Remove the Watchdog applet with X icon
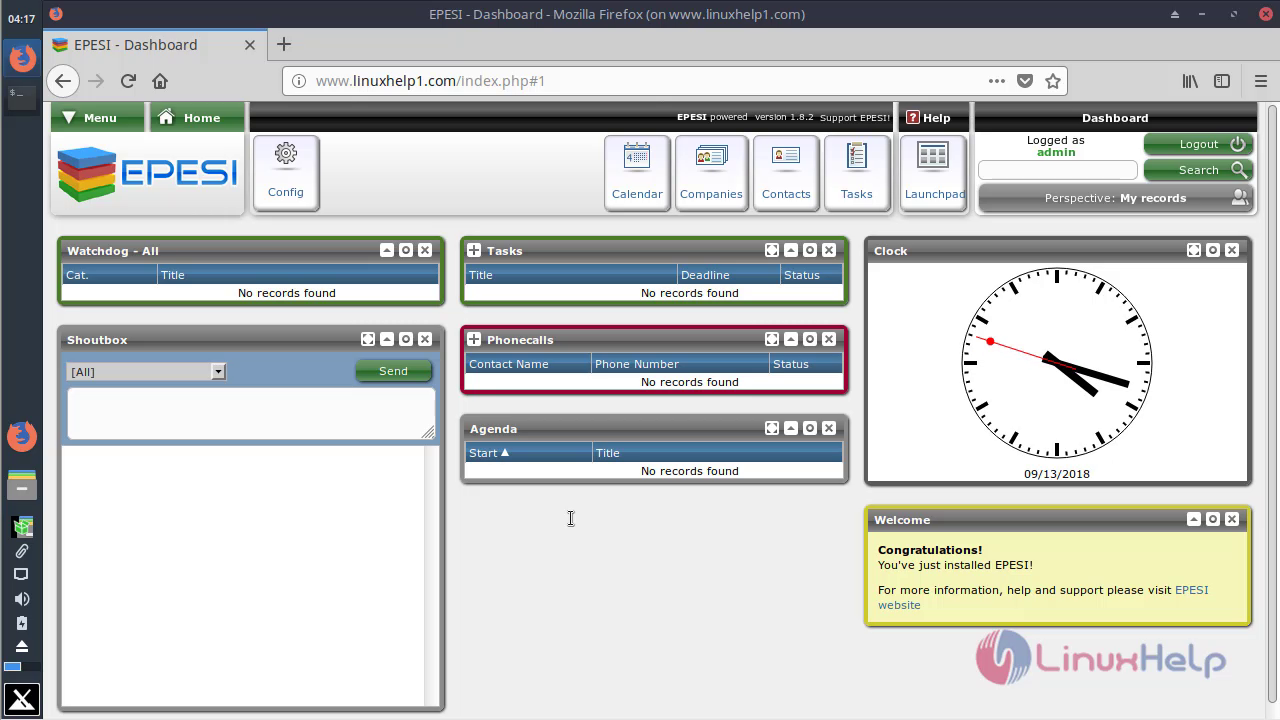This screenshot has height=720, width=1280. pyautogui.click(x=425, y=250)
